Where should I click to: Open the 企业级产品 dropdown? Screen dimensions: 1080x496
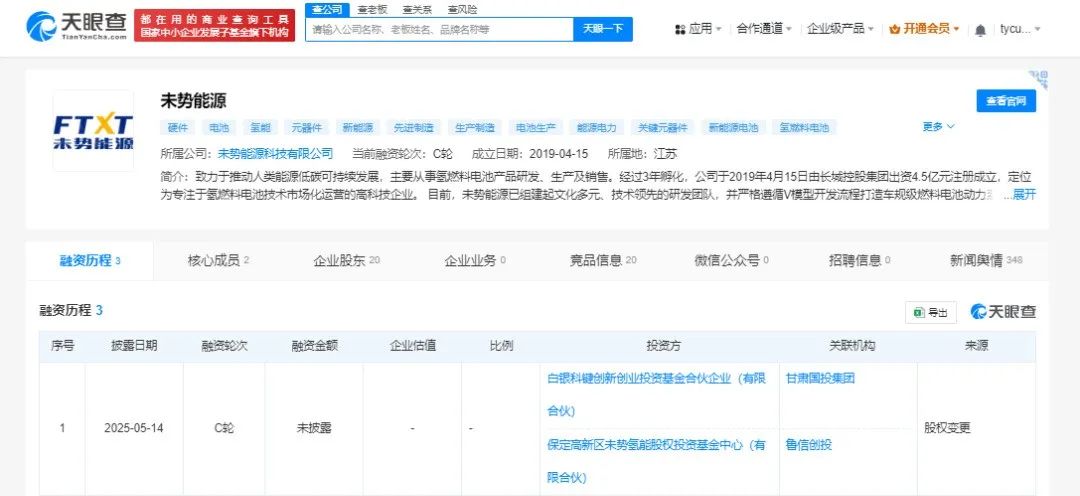(x=840, y=29)
